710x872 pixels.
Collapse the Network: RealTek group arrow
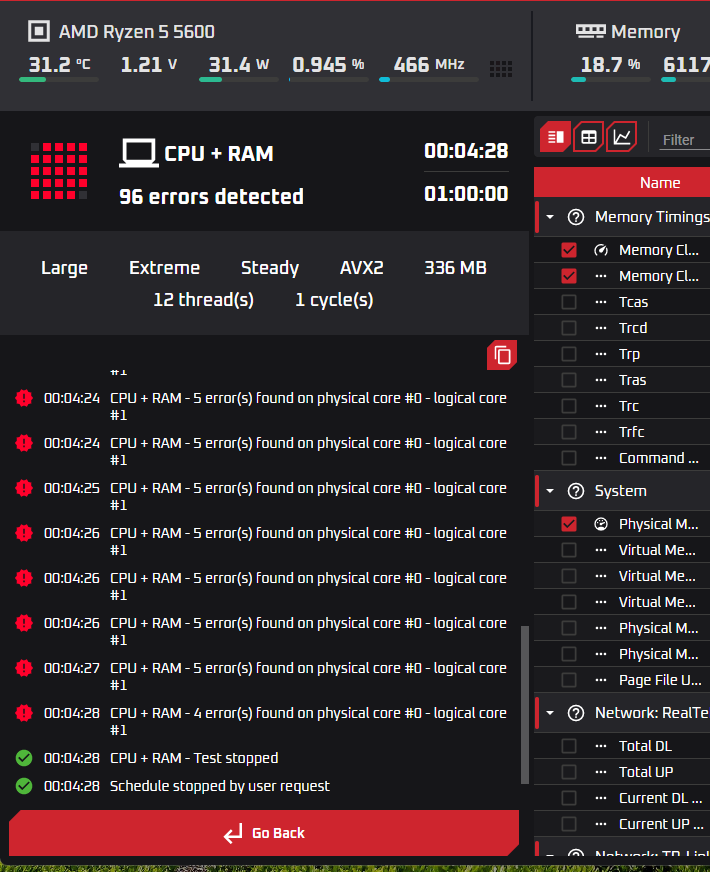pyautogui.click(x=550, y=713)
